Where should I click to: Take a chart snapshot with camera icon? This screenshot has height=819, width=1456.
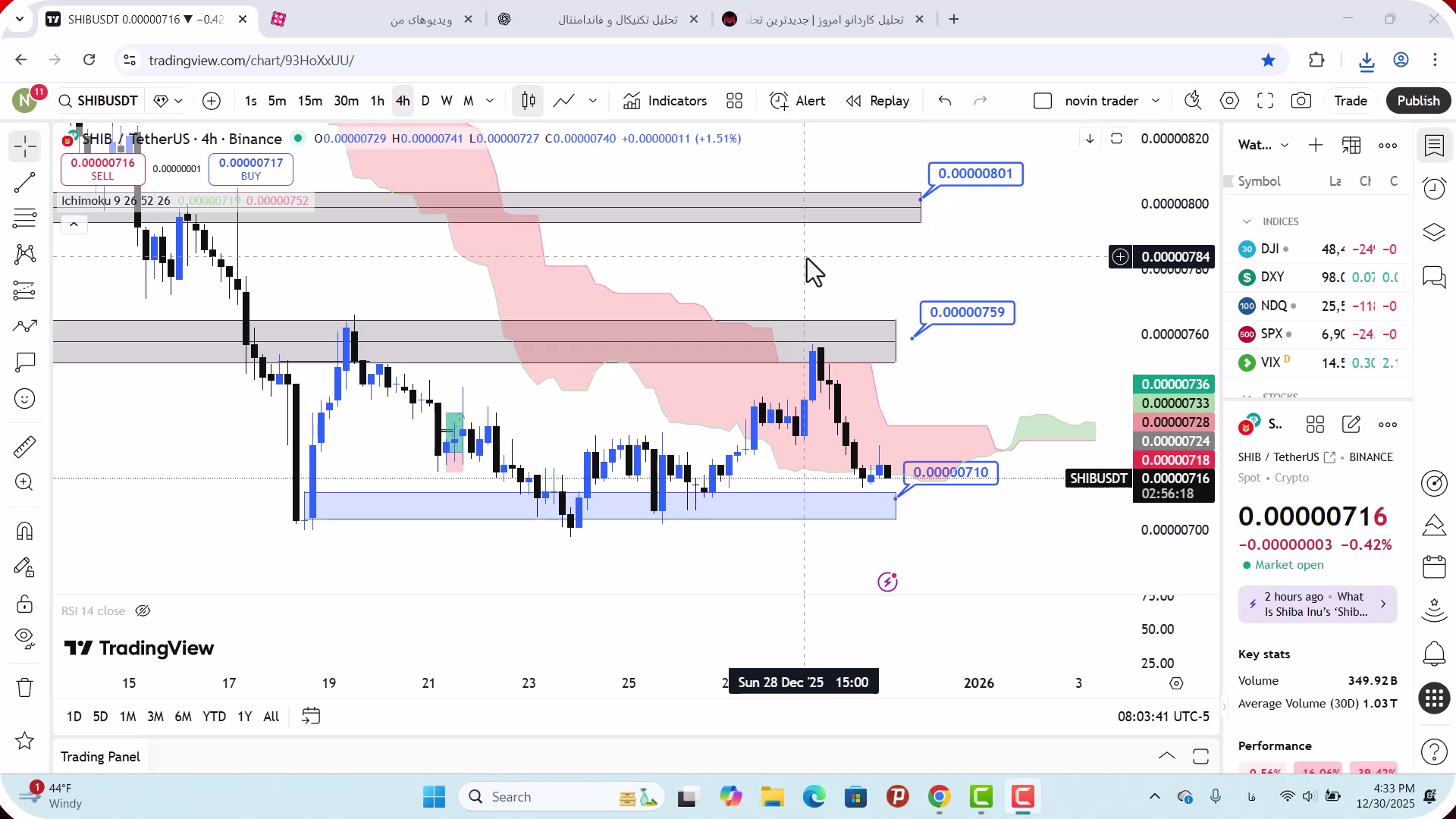(1301, 101)
